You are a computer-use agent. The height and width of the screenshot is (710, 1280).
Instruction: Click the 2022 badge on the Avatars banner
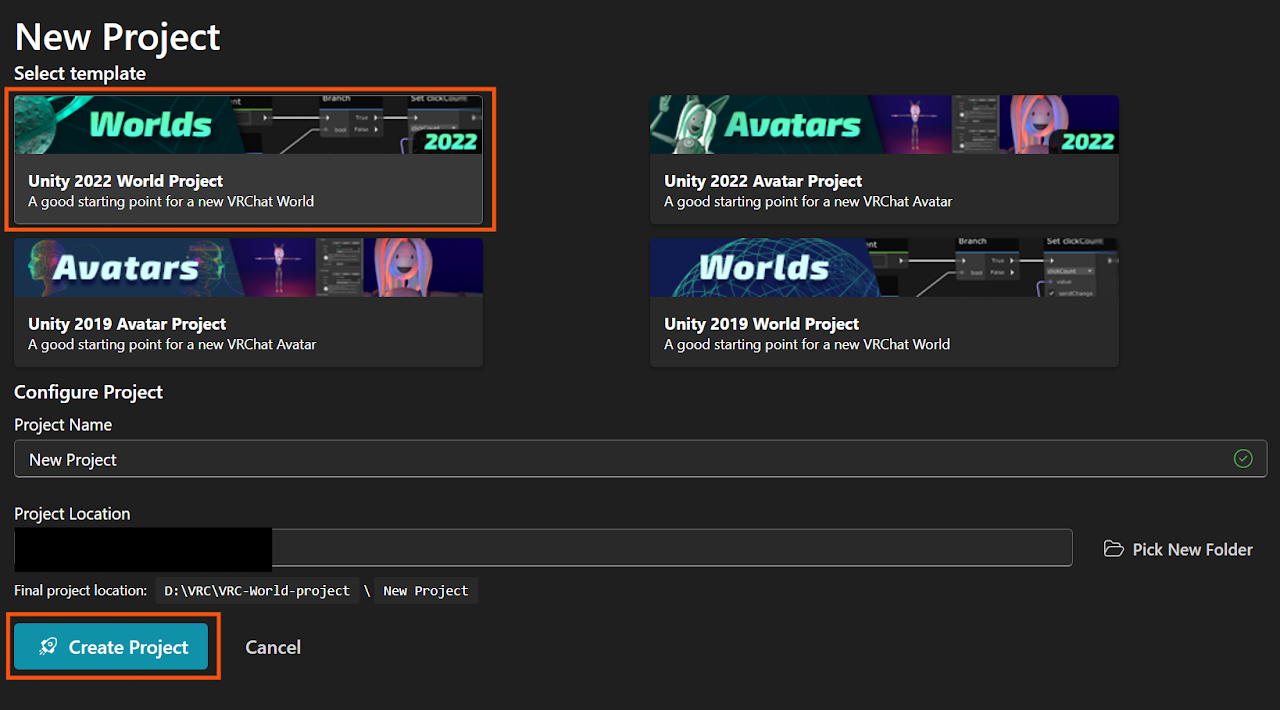click(x=1086, y=140)
